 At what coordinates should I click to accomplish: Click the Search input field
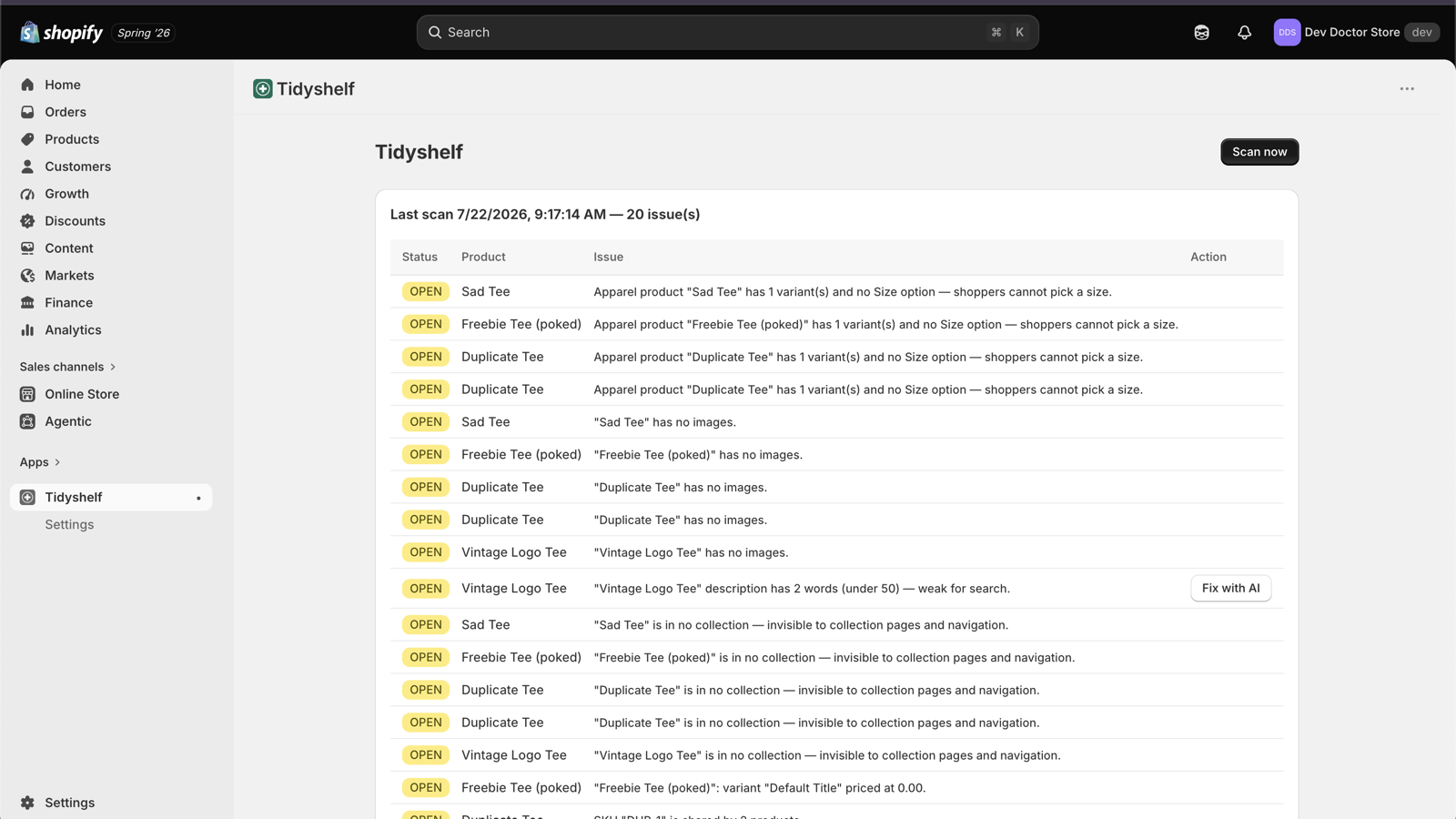pos(728,33)
